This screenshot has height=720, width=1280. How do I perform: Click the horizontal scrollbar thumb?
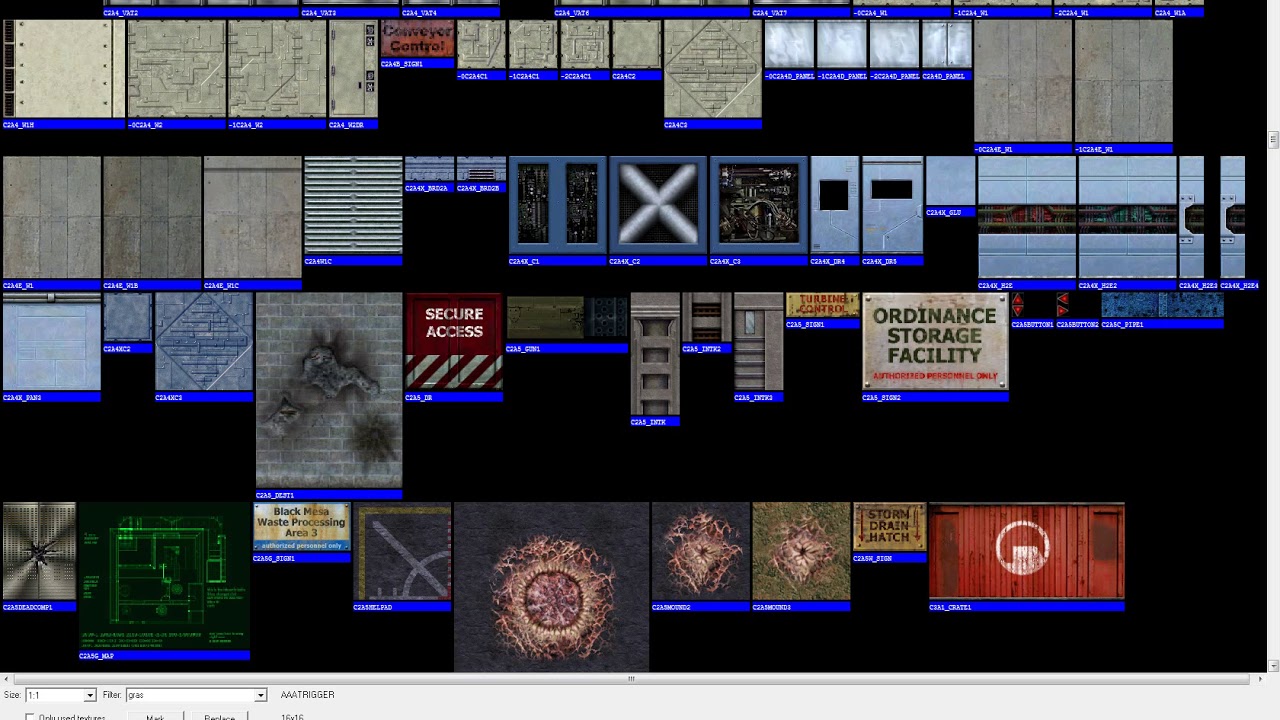click(631, 679)
